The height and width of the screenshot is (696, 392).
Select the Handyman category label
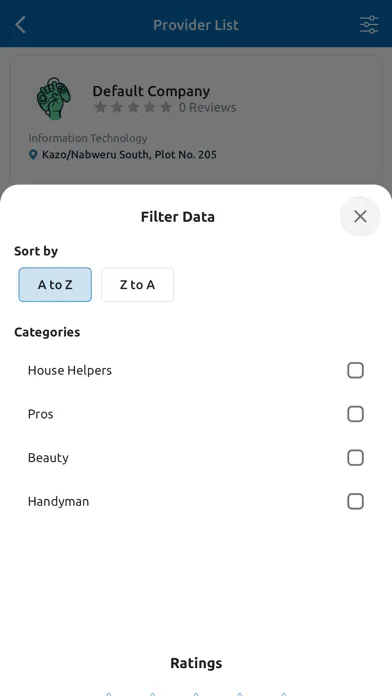58,502
